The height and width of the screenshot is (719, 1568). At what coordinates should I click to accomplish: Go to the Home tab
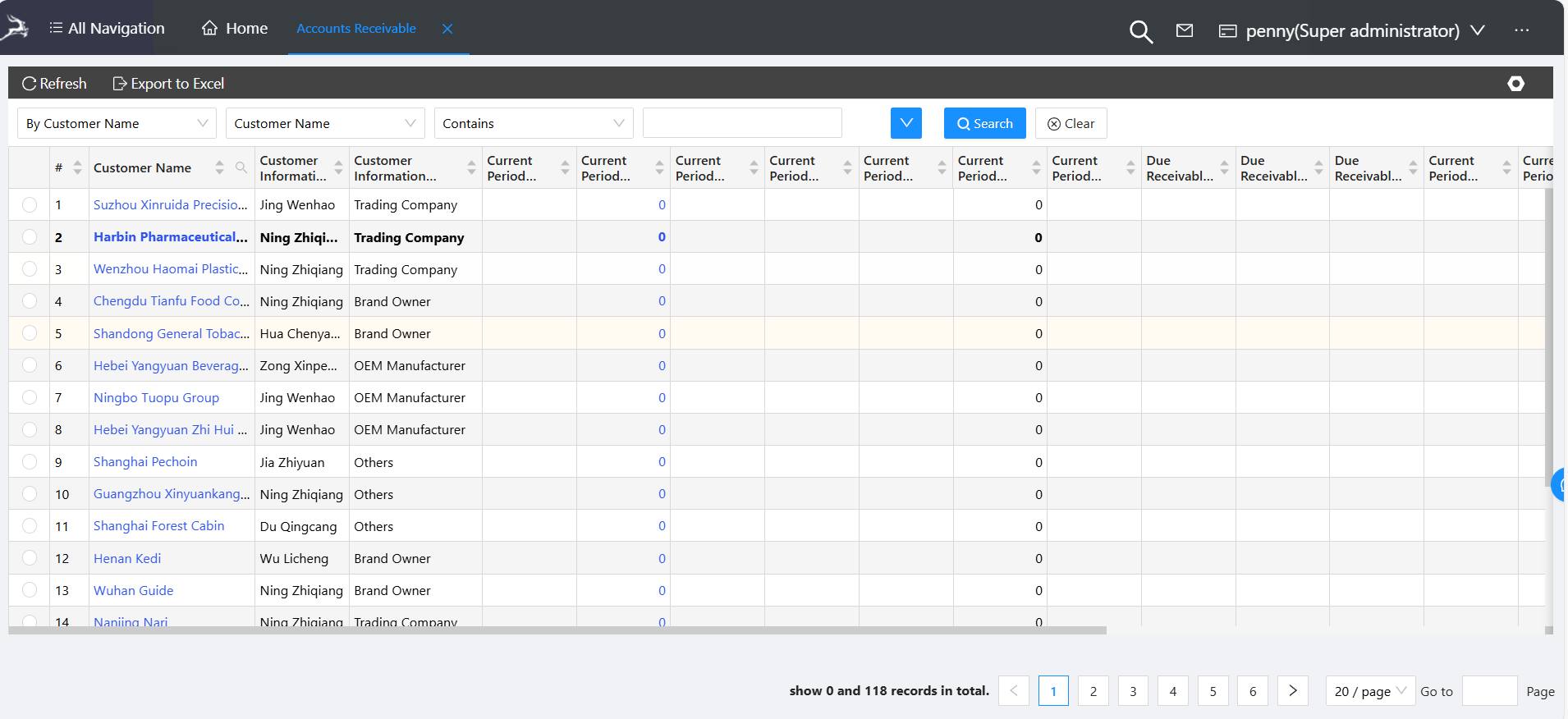235,29
